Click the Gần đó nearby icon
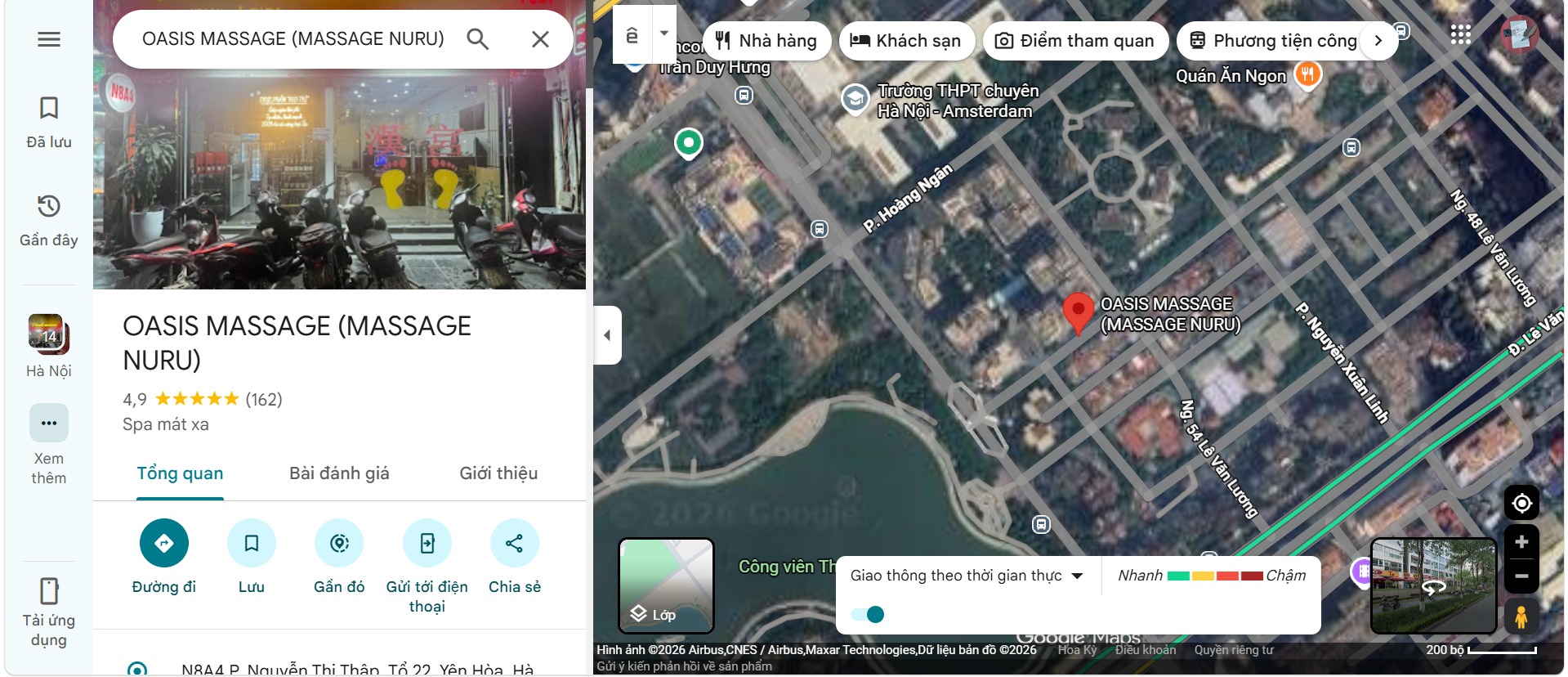The image size is (1568, 677). [339, 543]
